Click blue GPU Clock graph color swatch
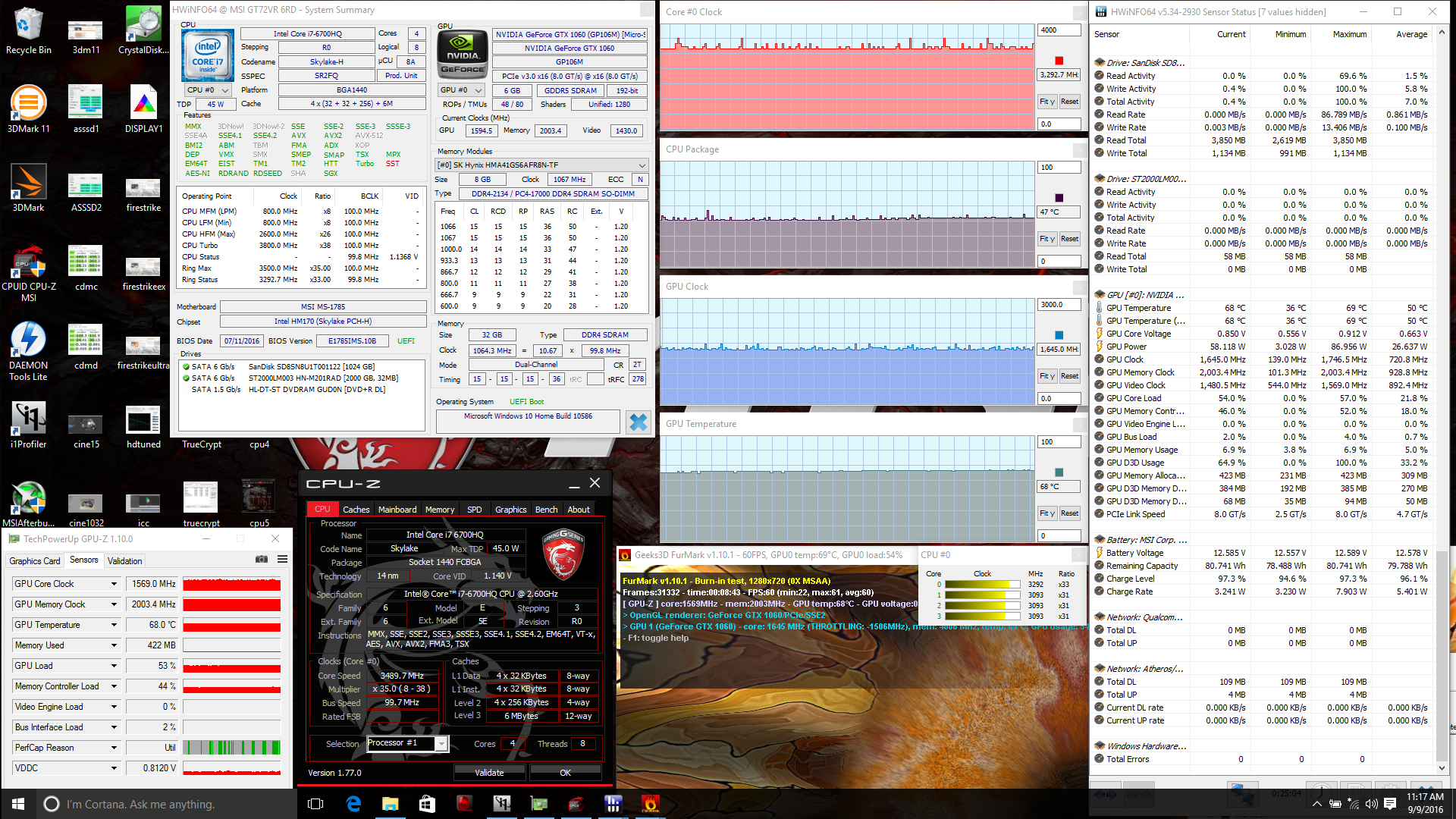The height and width of the screenshot is (819, 1456). pyautogui.click(x=1059, y=335)
